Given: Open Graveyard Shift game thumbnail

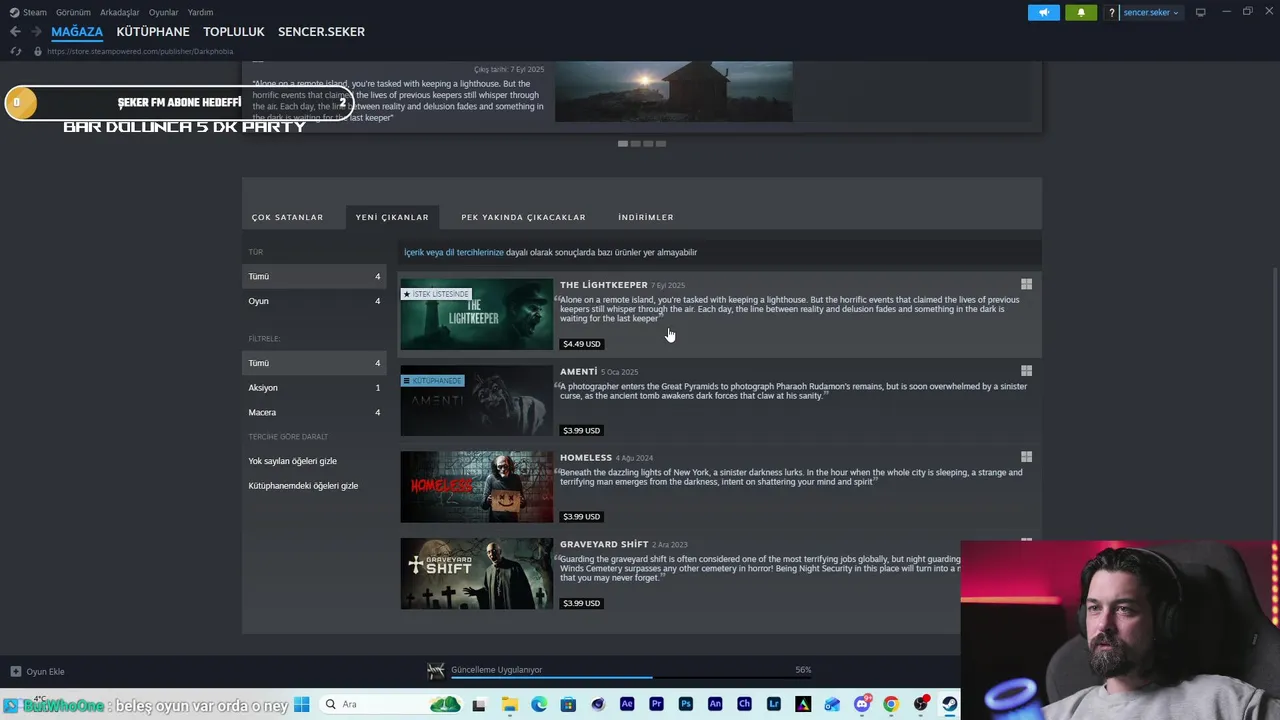Looking at the screenshot, I should click(477, 574).
